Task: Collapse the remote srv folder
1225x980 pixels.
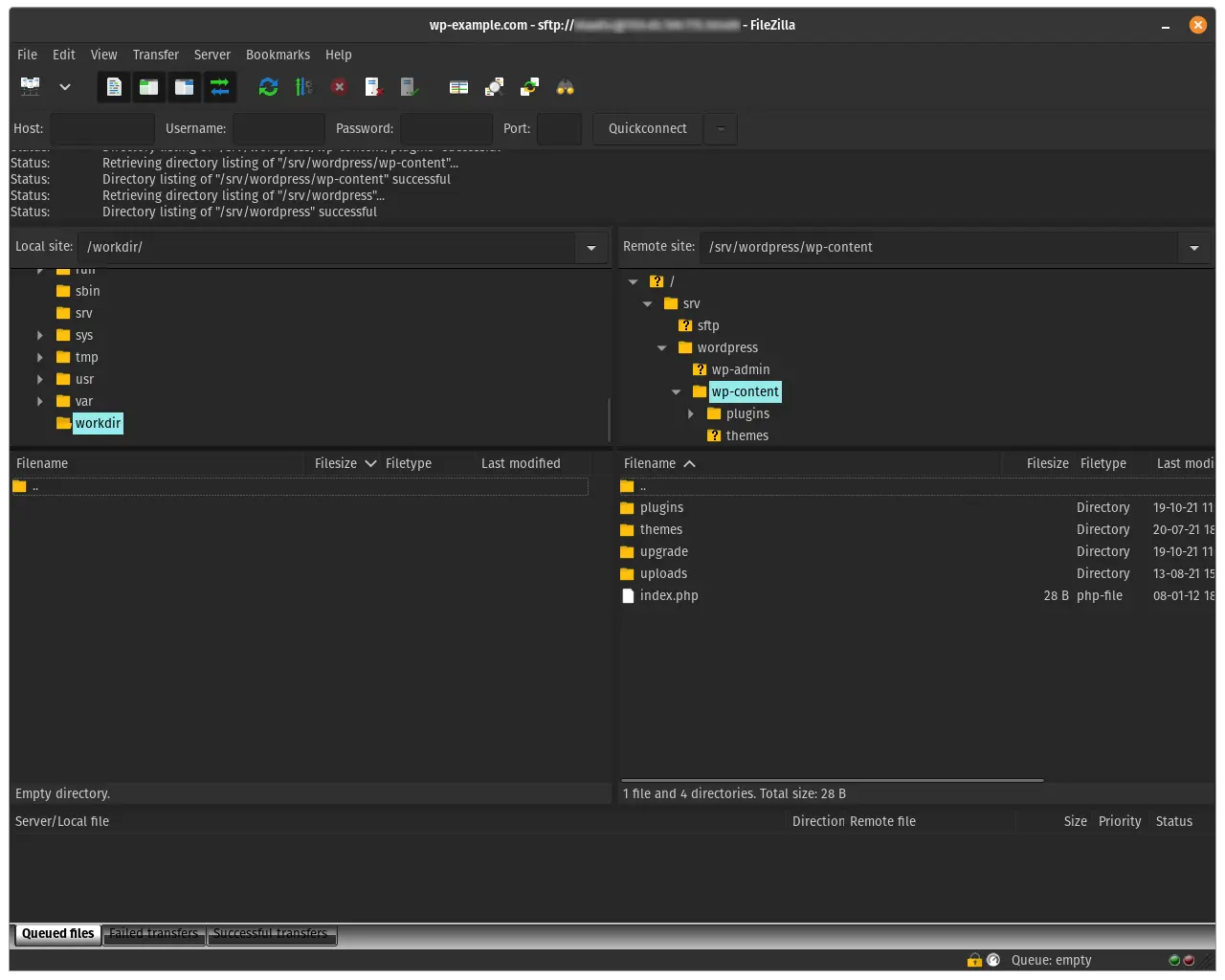Action: click(x=648, y=303)
